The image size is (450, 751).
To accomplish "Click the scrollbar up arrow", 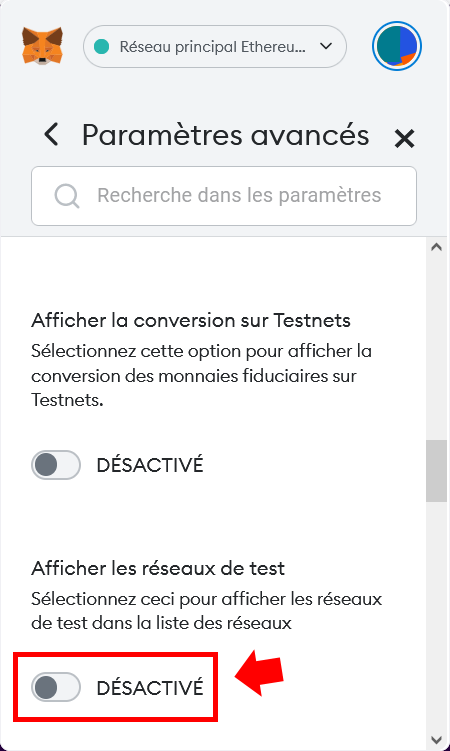I will click(436, 248).
